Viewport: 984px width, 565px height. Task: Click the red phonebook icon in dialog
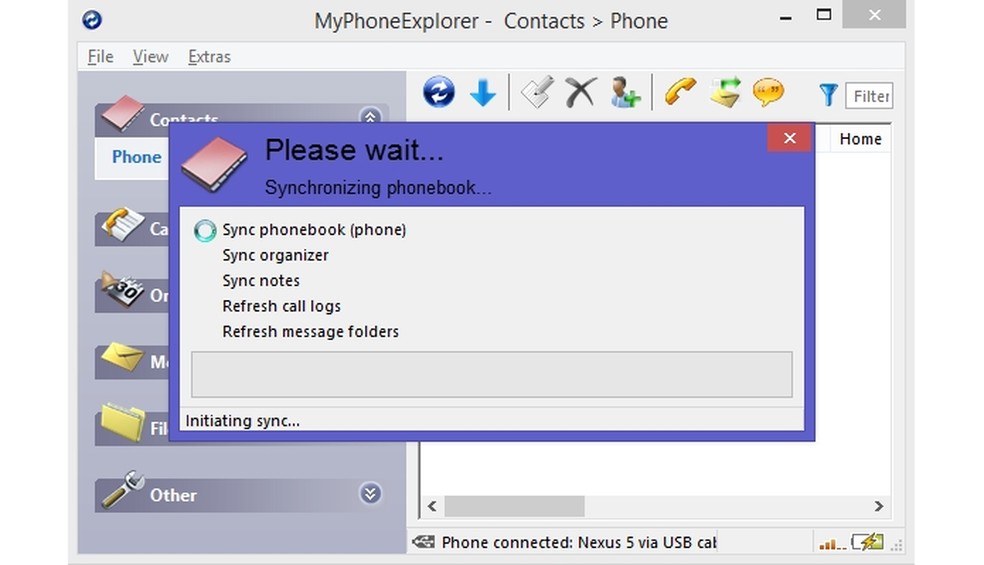click(x=214, y=163)
